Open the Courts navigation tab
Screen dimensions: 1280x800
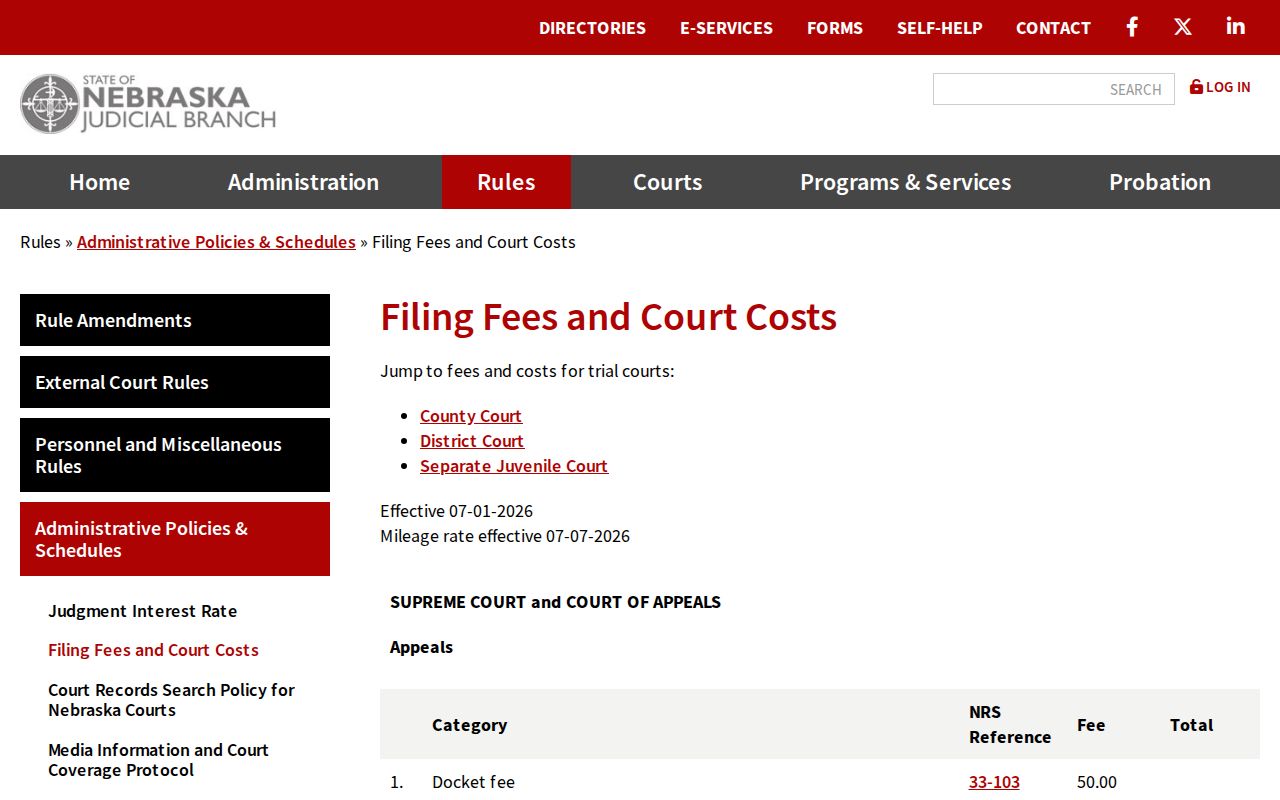pyautogui.click(x=667, y=182)
